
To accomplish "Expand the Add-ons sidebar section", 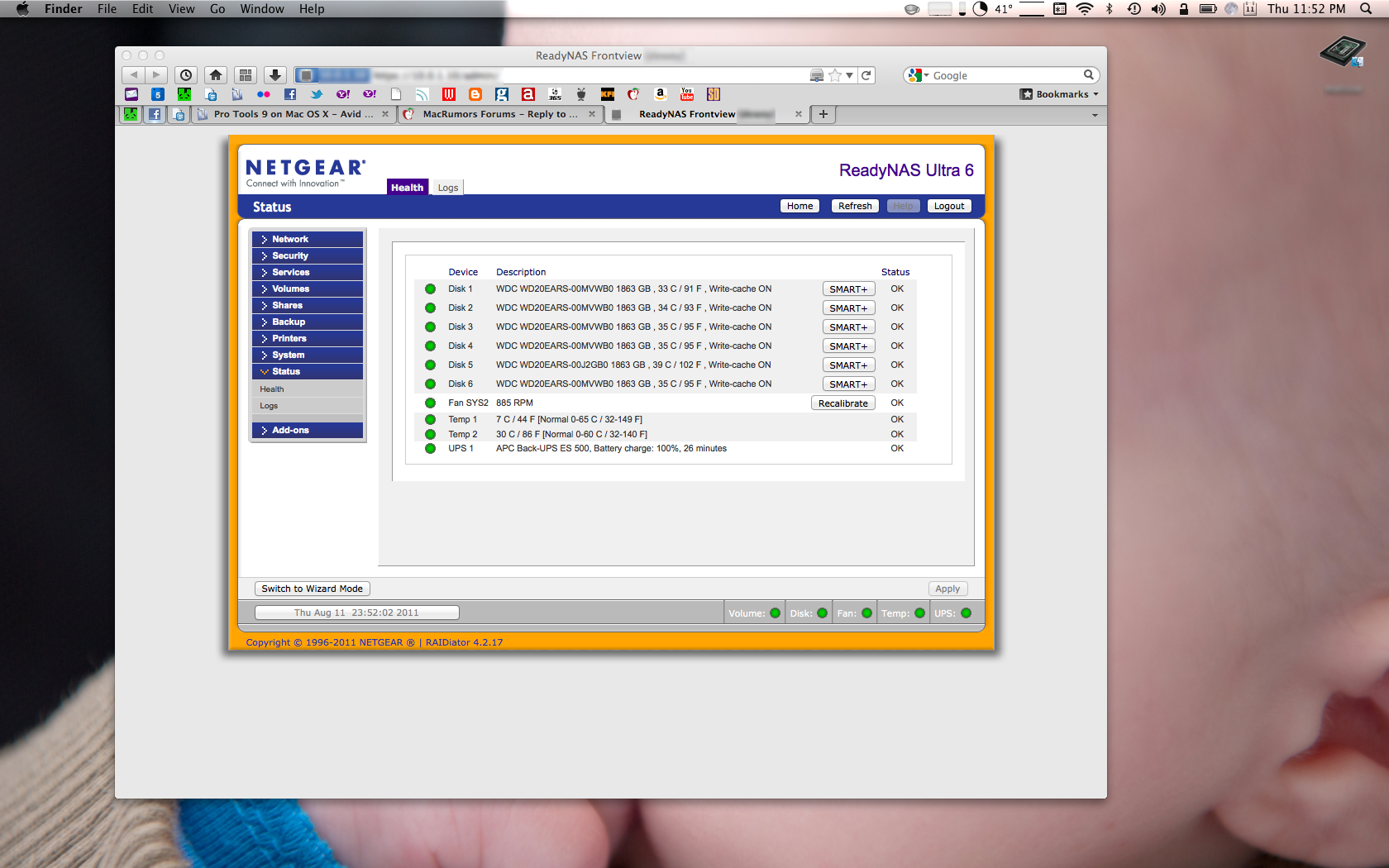I will coord(308,430).
